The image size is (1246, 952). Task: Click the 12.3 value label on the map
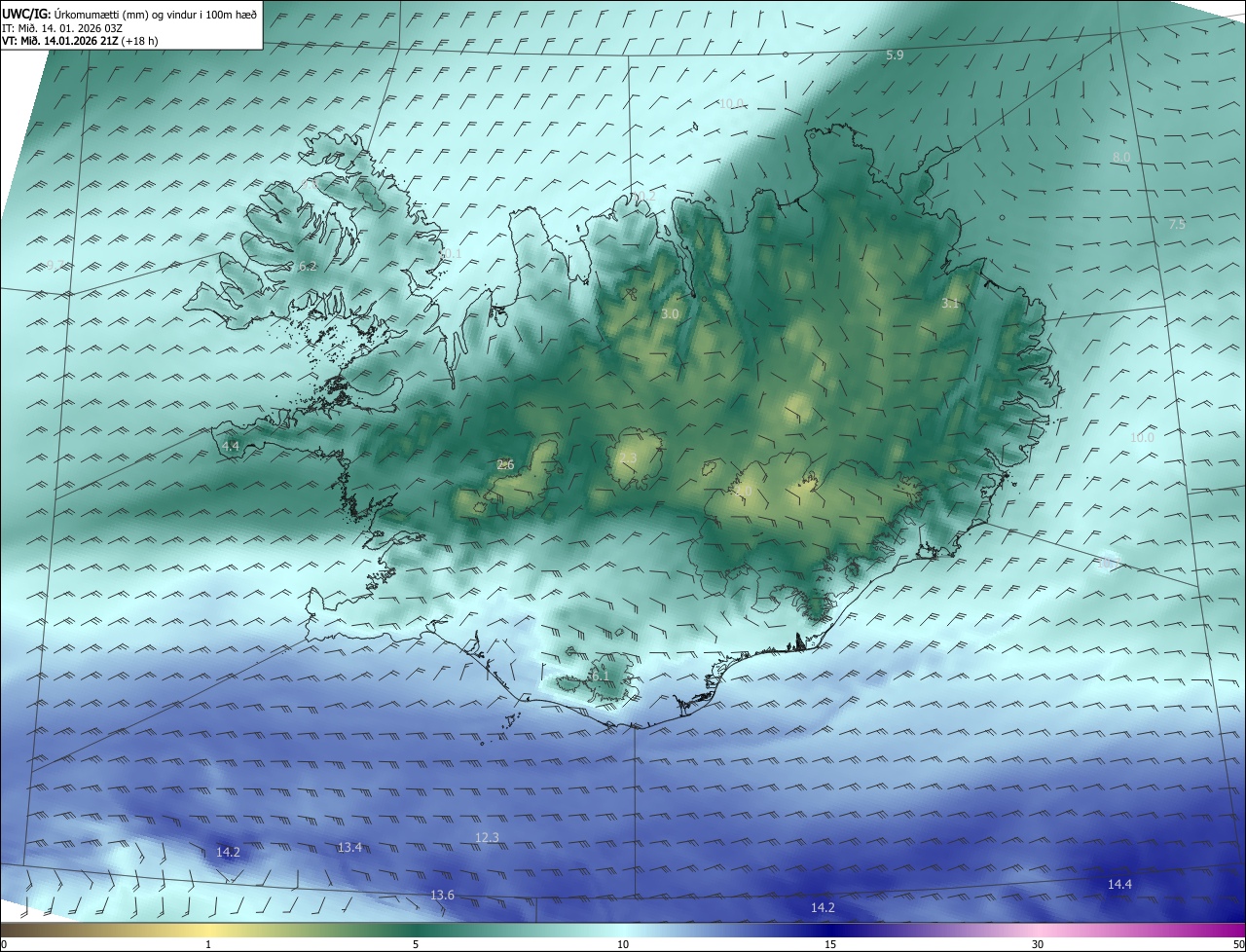click(x=487, y=837)
